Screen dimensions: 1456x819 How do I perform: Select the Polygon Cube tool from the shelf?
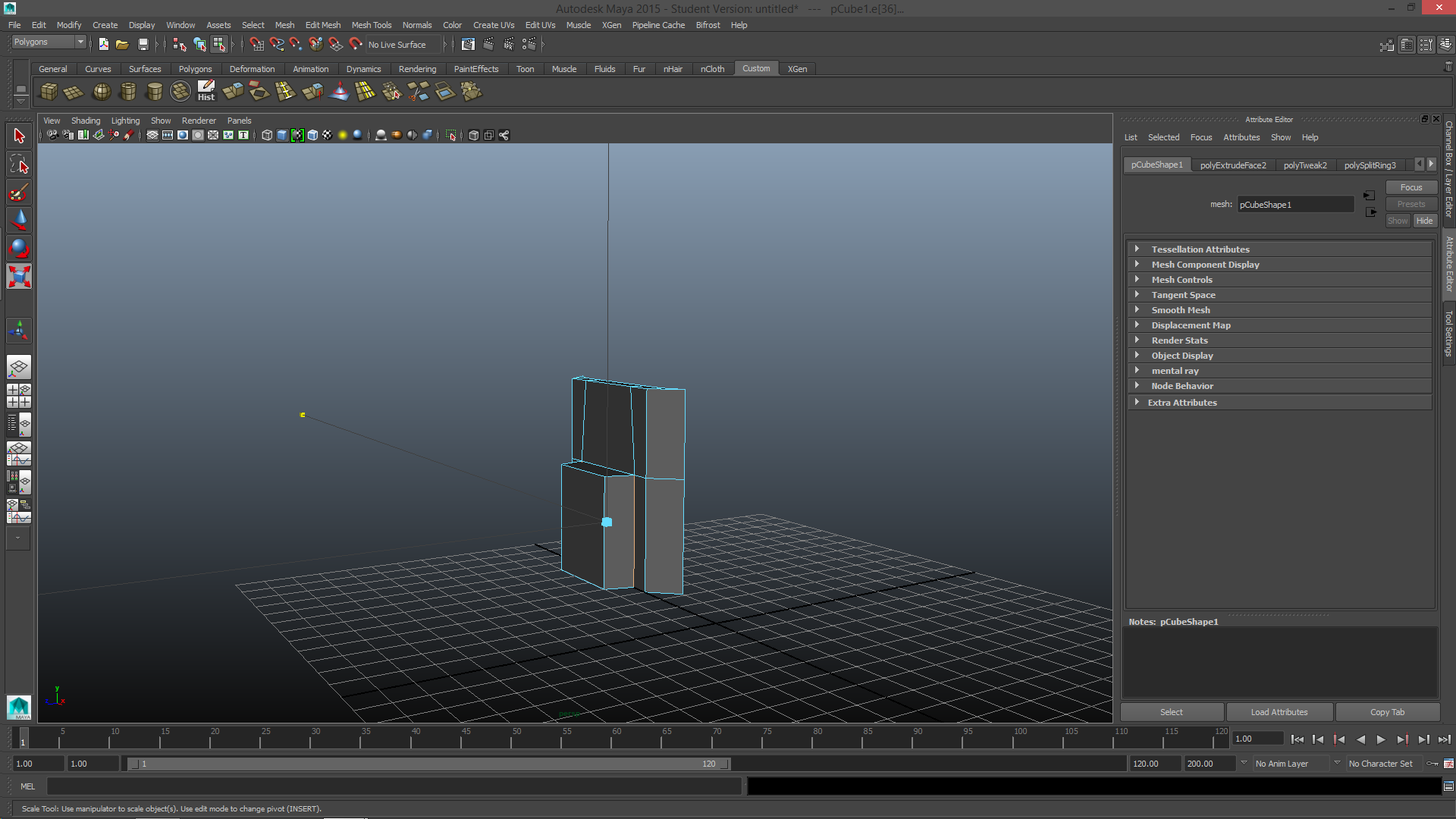48,91
